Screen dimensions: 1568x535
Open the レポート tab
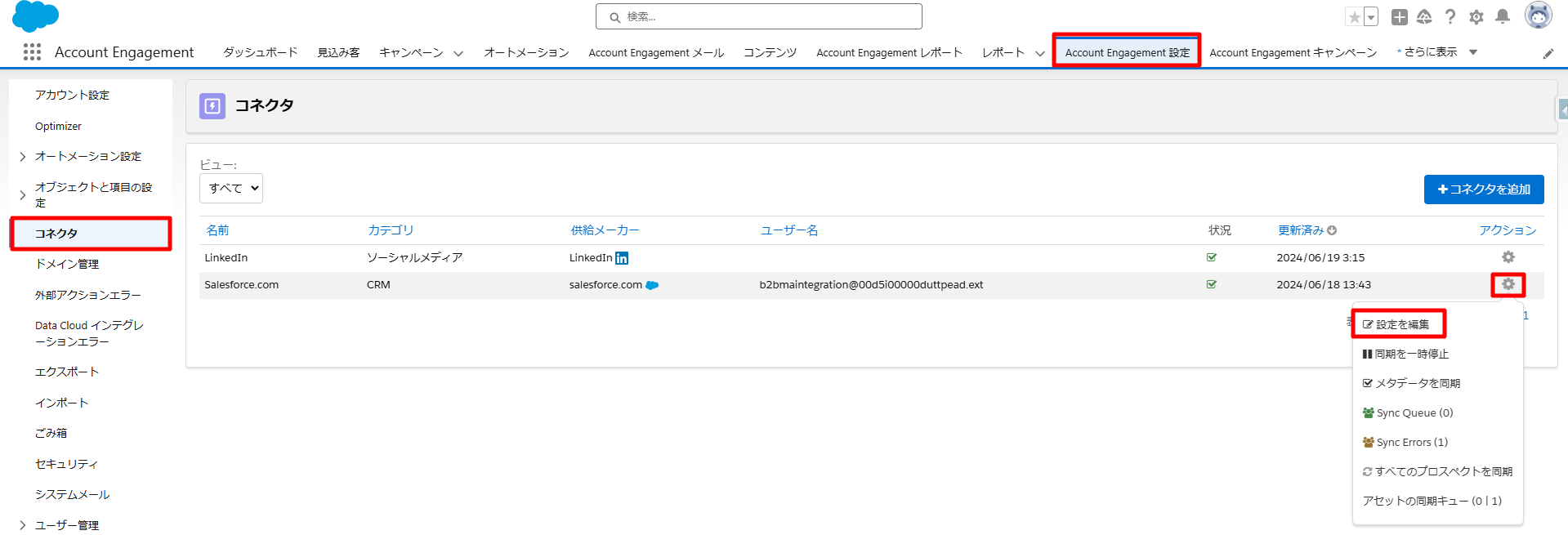click(1003, 52)
